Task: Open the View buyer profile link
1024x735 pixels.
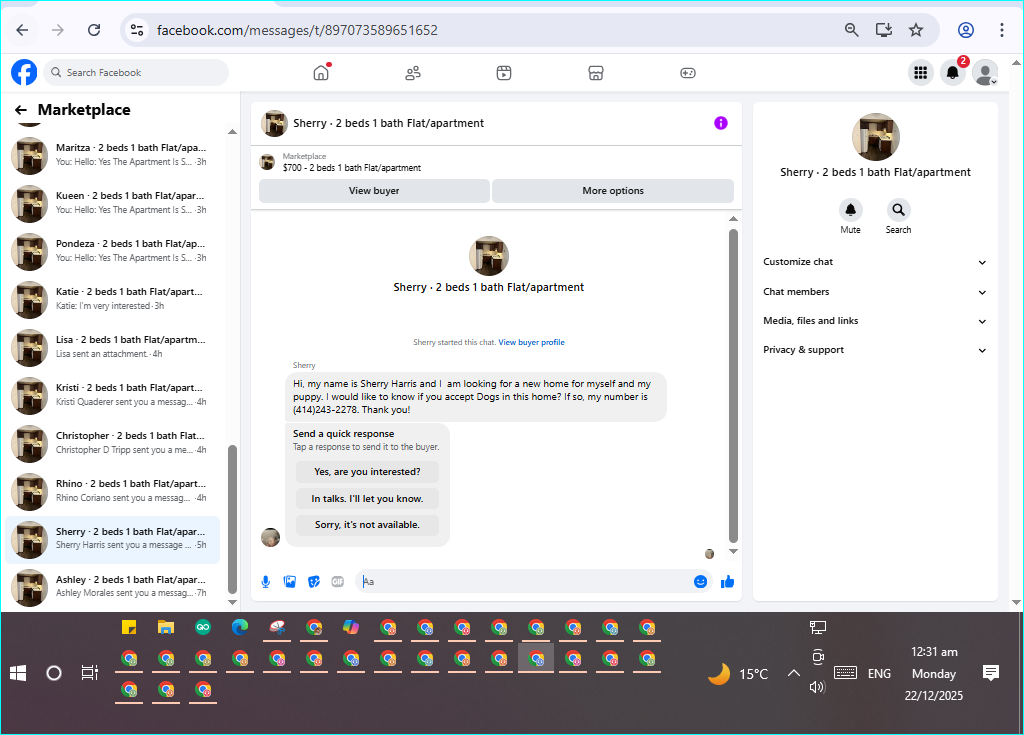Action: 531,342
